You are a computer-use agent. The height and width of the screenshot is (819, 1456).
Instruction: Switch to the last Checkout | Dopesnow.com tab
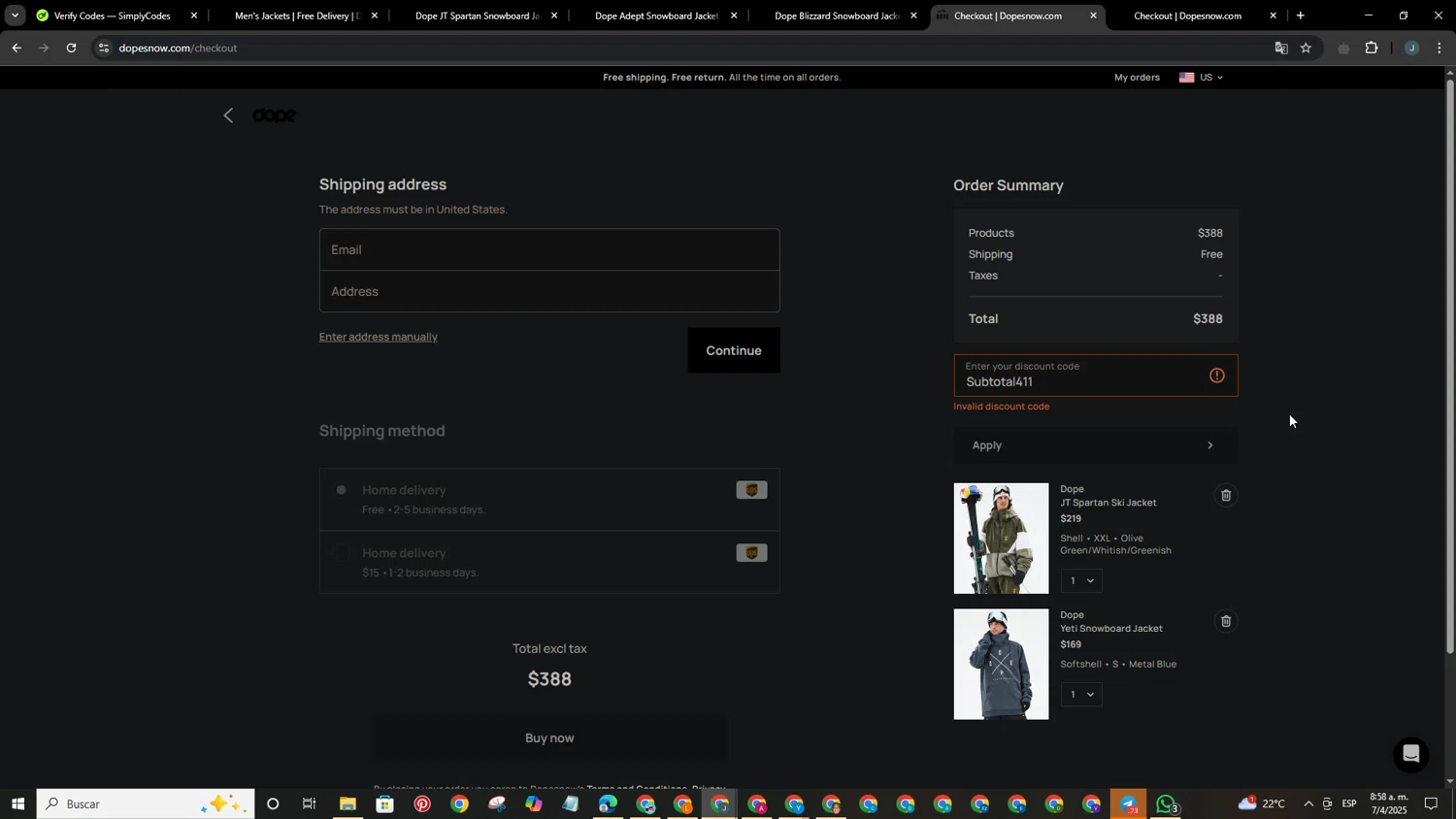pyautogui.click(x=1187, y=16)
